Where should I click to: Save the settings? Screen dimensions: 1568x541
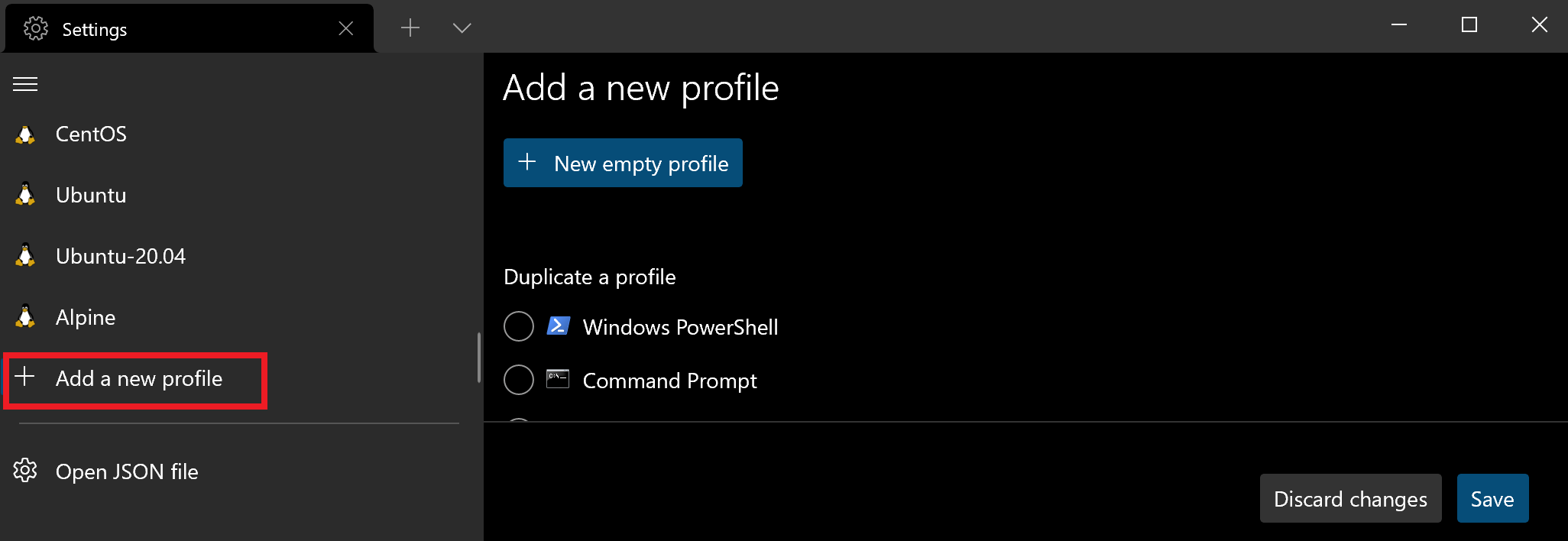click(x=1492, y=498)
